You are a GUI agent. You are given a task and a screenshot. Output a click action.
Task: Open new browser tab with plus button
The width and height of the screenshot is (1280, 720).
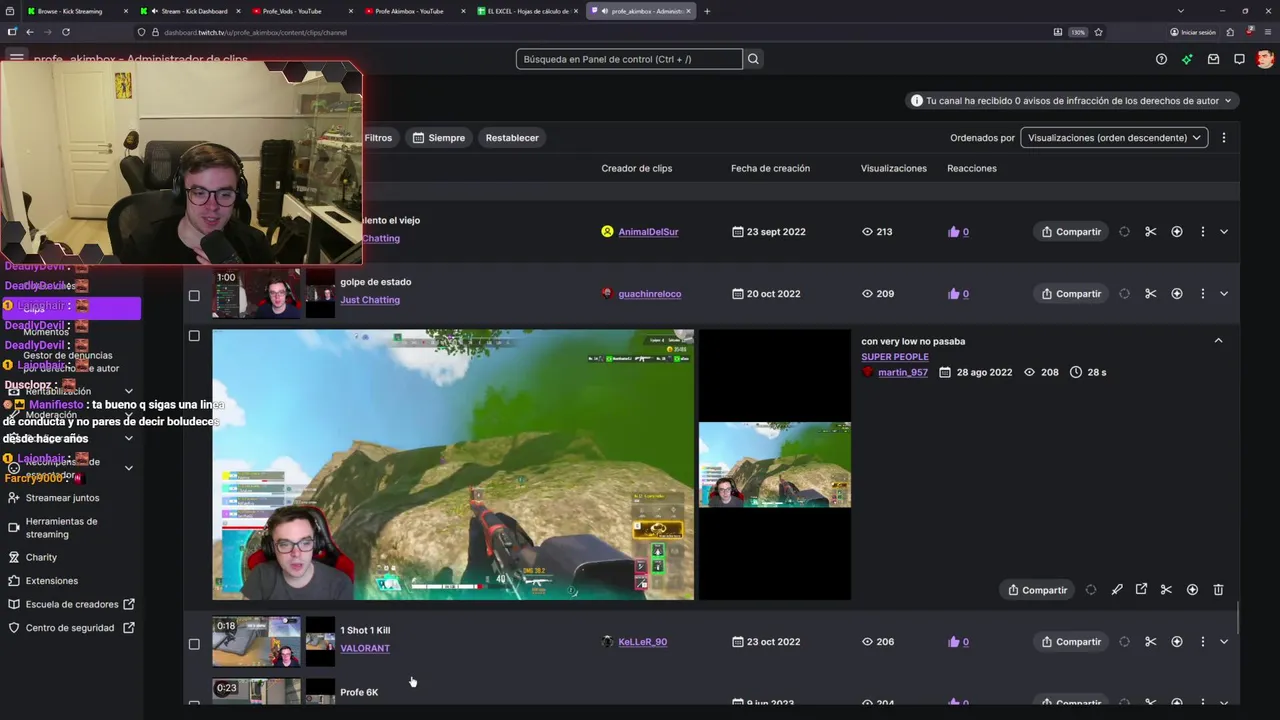click(x=707, y=11)
